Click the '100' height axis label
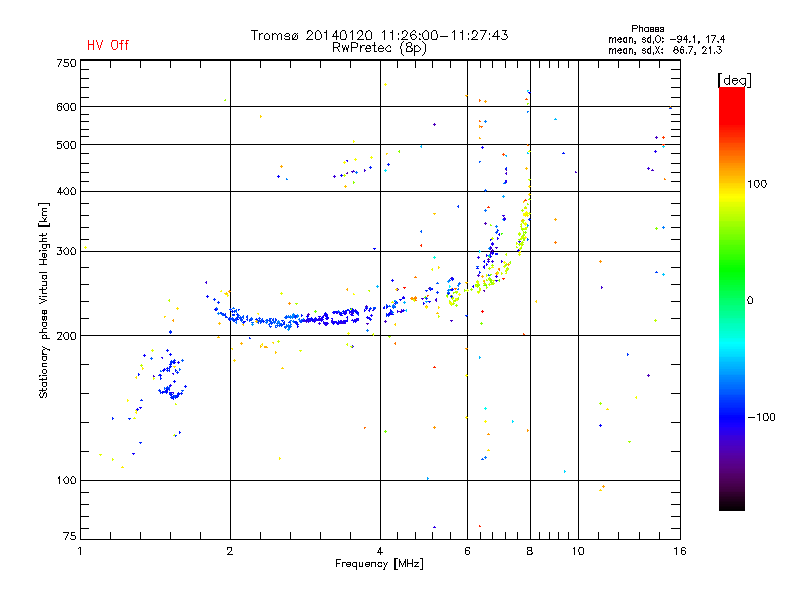The height and width of the screenshot is (600, 800). coord(66,480)
